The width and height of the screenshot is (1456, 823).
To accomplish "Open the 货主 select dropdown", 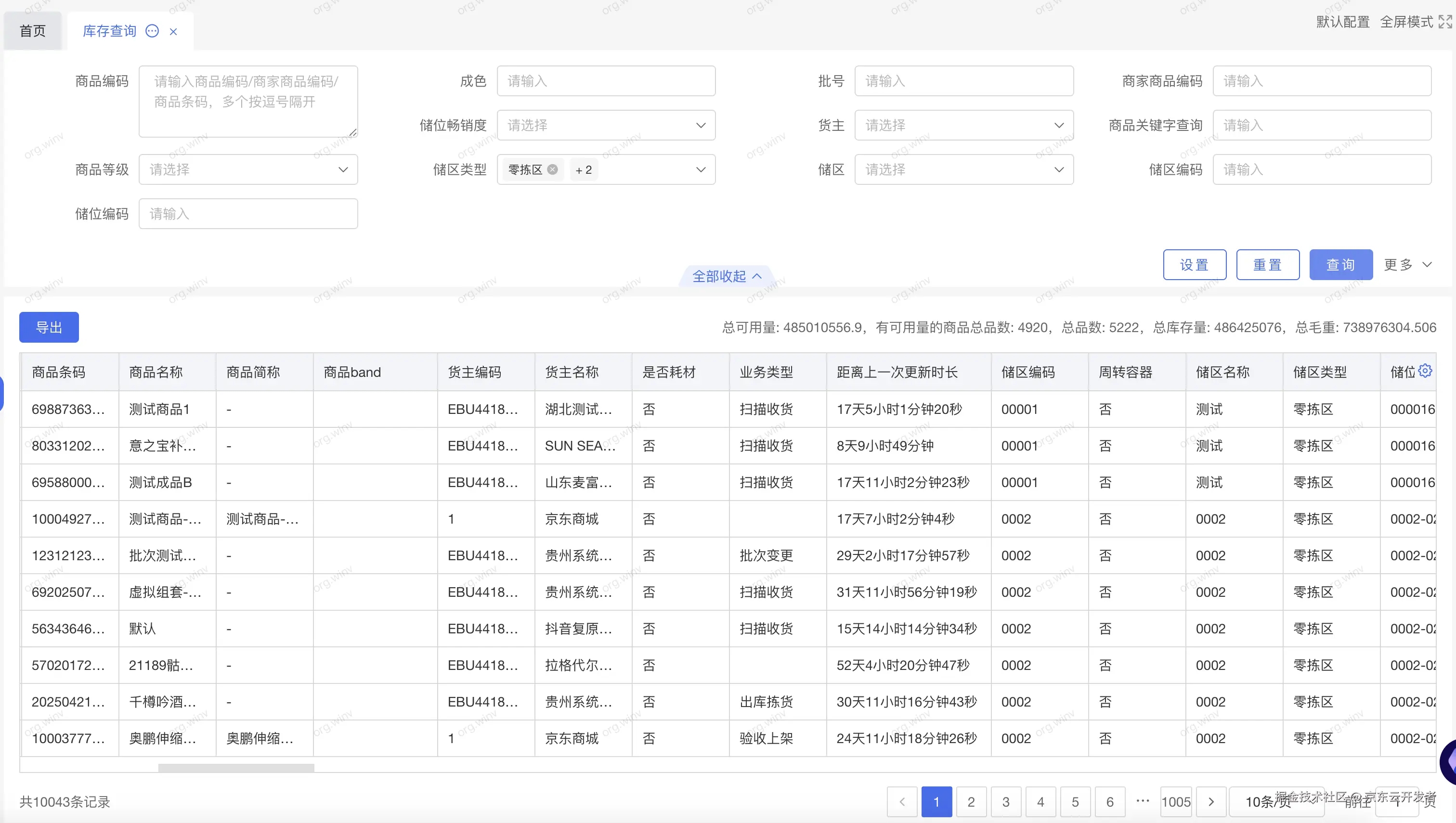I will (963, 126).
